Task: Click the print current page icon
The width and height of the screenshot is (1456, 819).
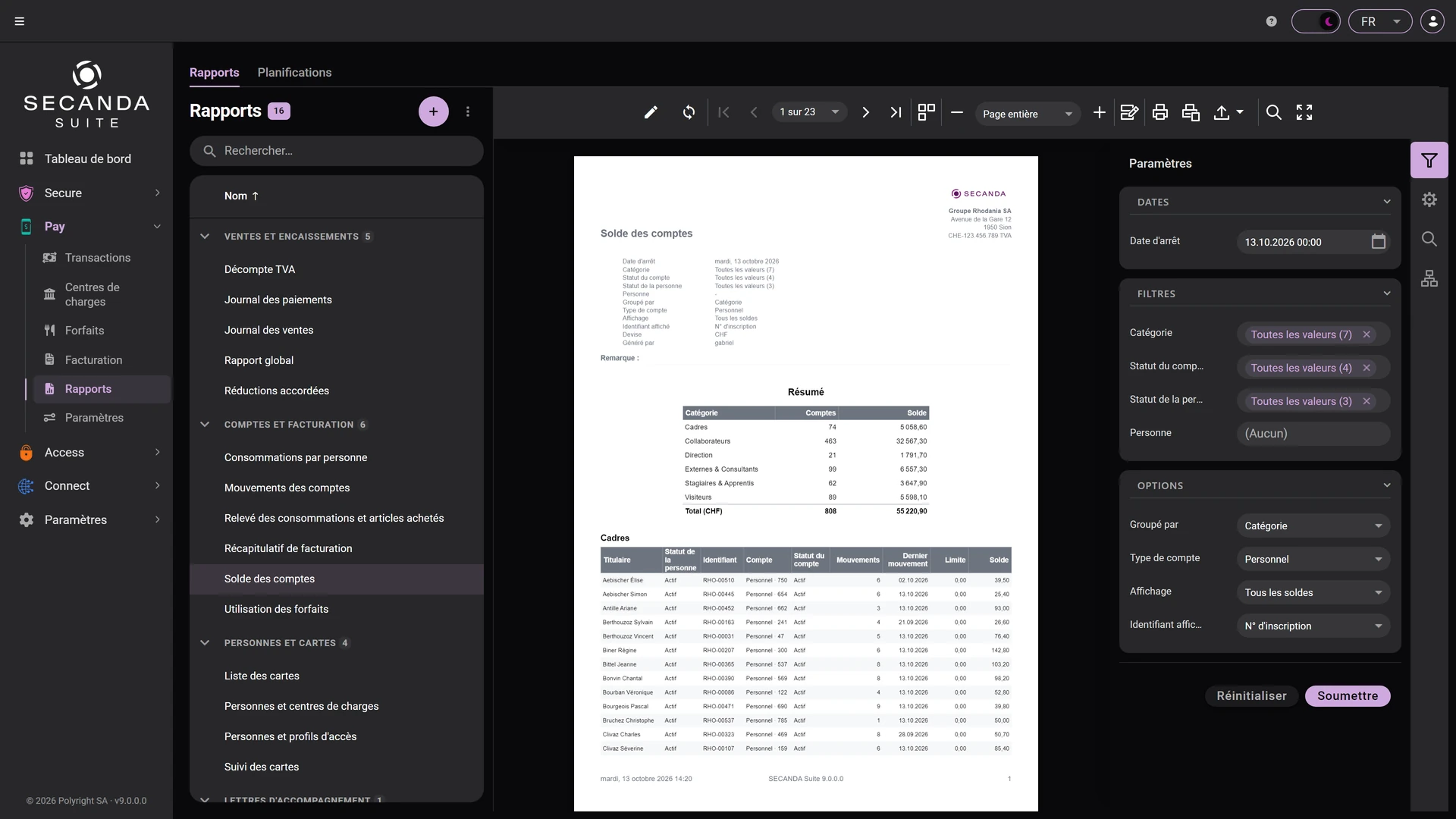Action: 1191,112
